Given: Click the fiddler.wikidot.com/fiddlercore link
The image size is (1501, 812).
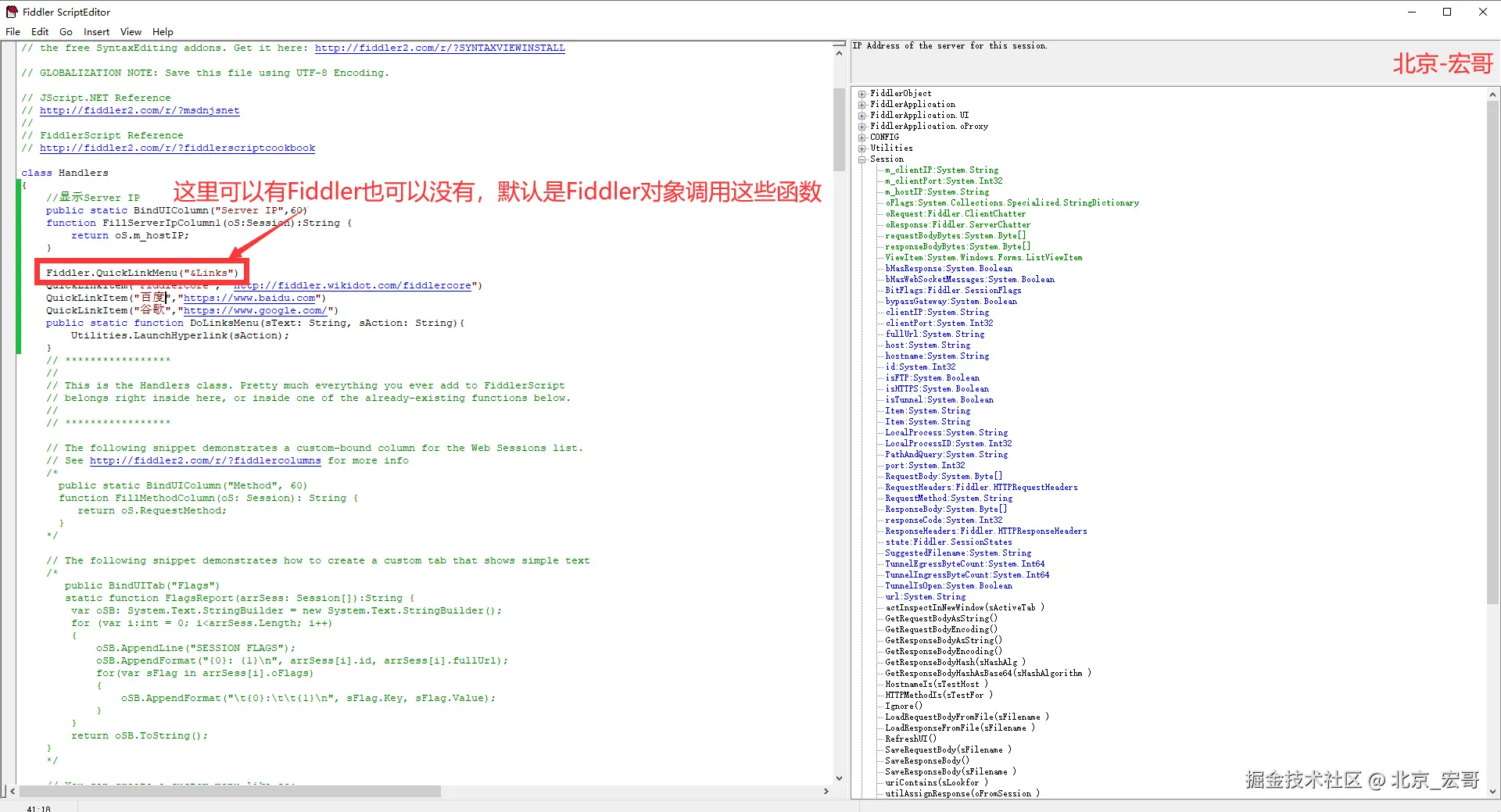Looking at the screenshot, I should point(353,286).
